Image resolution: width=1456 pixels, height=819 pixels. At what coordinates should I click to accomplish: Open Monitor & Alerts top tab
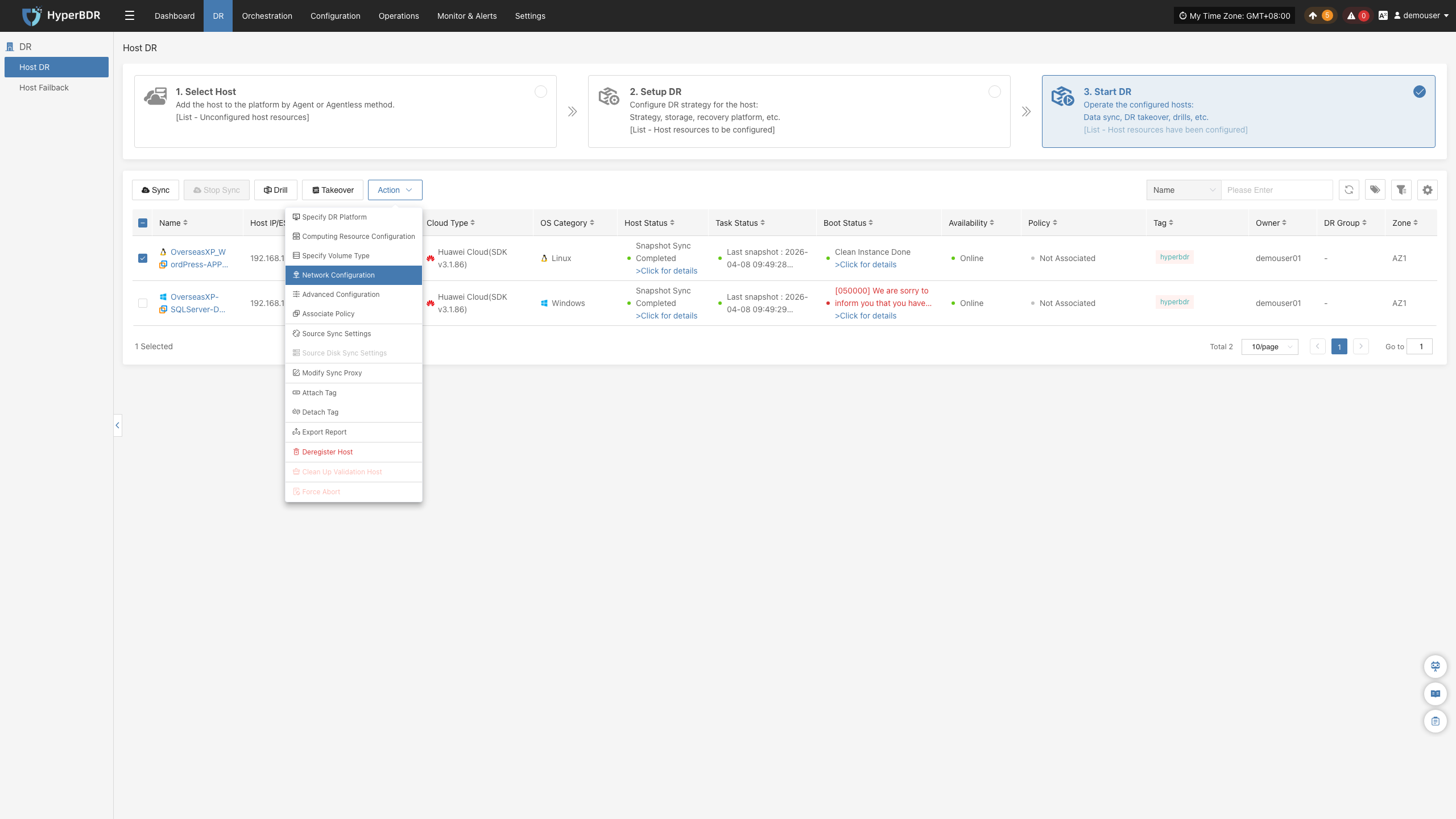coord(467,16)
